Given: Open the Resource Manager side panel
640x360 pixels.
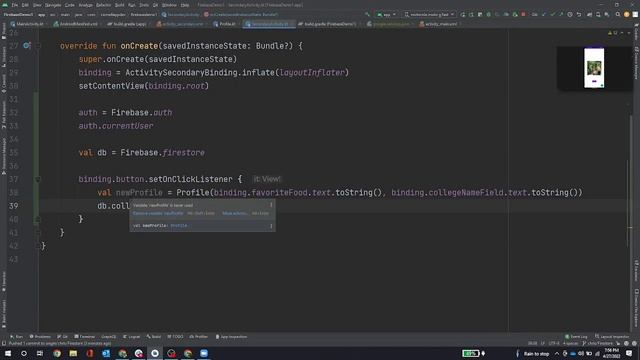Looking at the screenshot, I should point(4,156).
